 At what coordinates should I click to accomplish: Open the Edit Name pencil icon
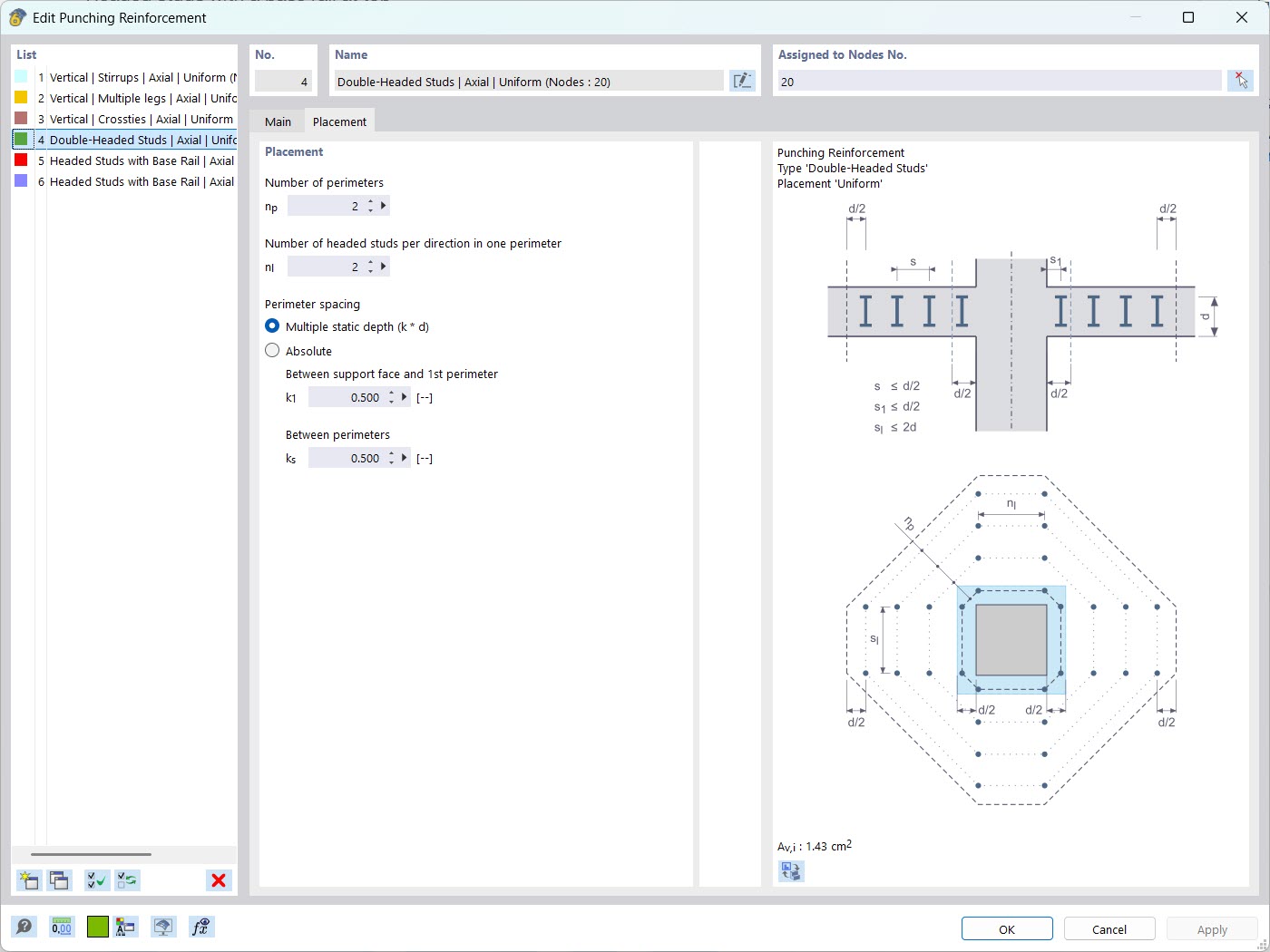[743, 81]
